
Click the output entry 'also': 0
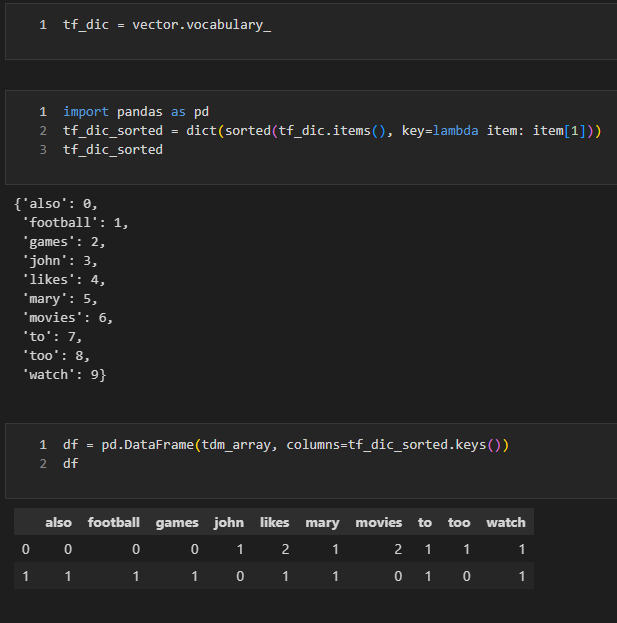[56, 204]
